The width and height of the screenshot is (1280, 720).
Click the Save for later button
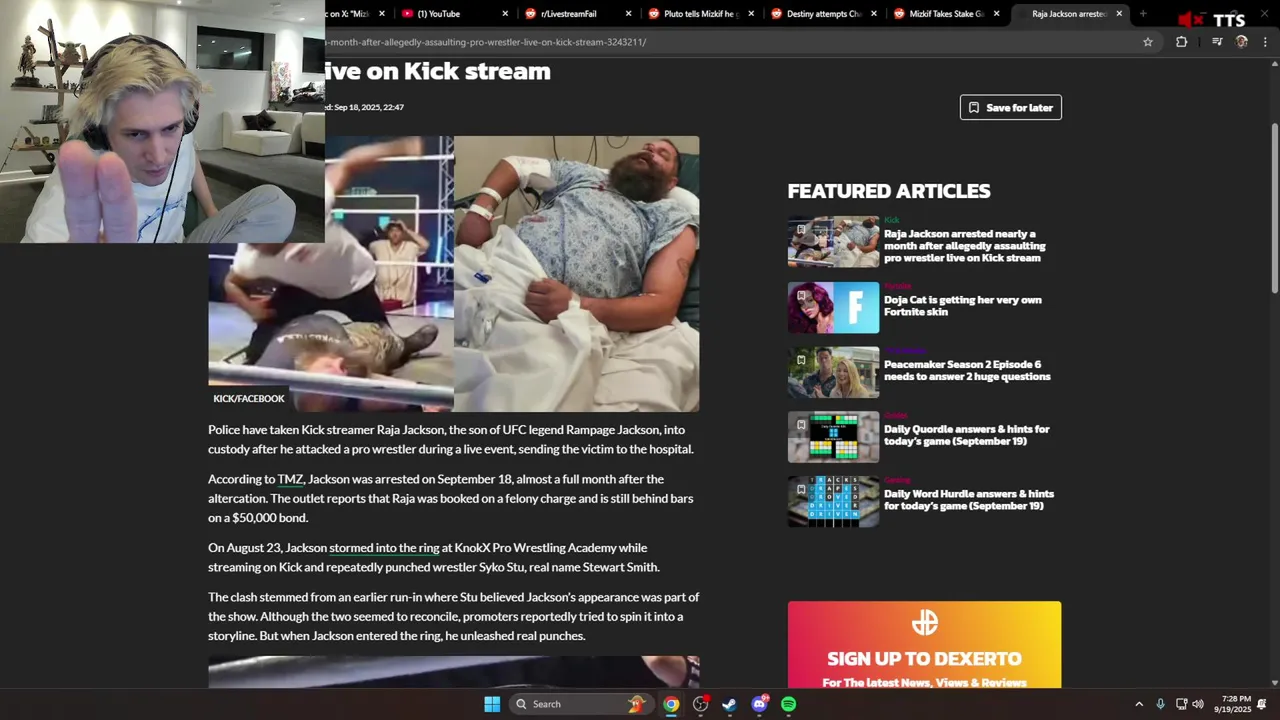click(x=1010, y=107)
